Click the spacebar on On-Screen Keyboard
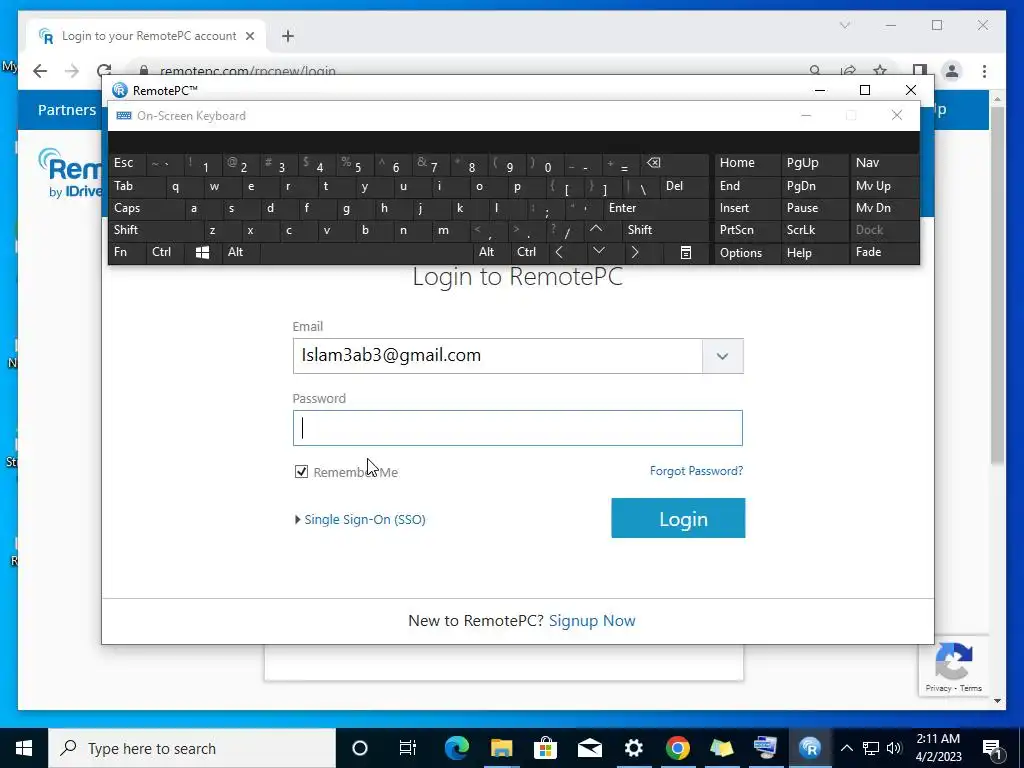Screen dimensions: 1024x768 (x=367, y=252)
